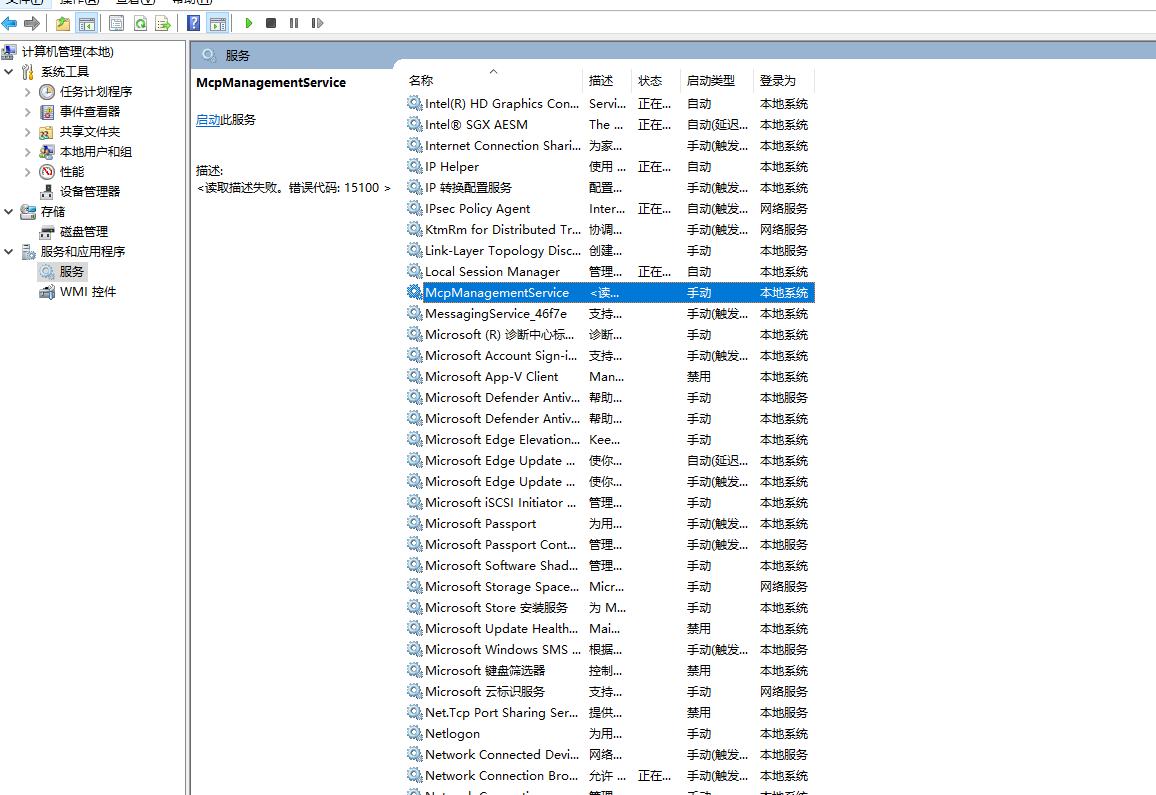Toggle the console tree pane icon

pyautogui.click(x=87, y=24)
